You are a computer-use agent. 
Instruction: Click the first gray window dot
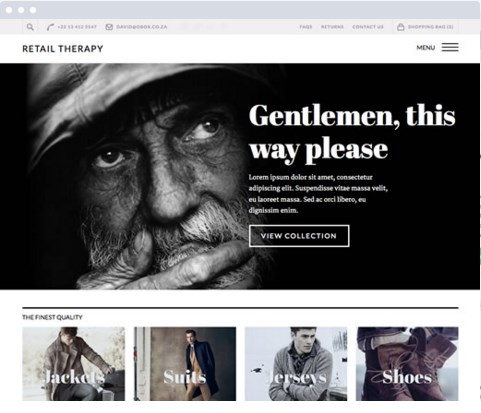pyautogui.click(x=9, y=10)
